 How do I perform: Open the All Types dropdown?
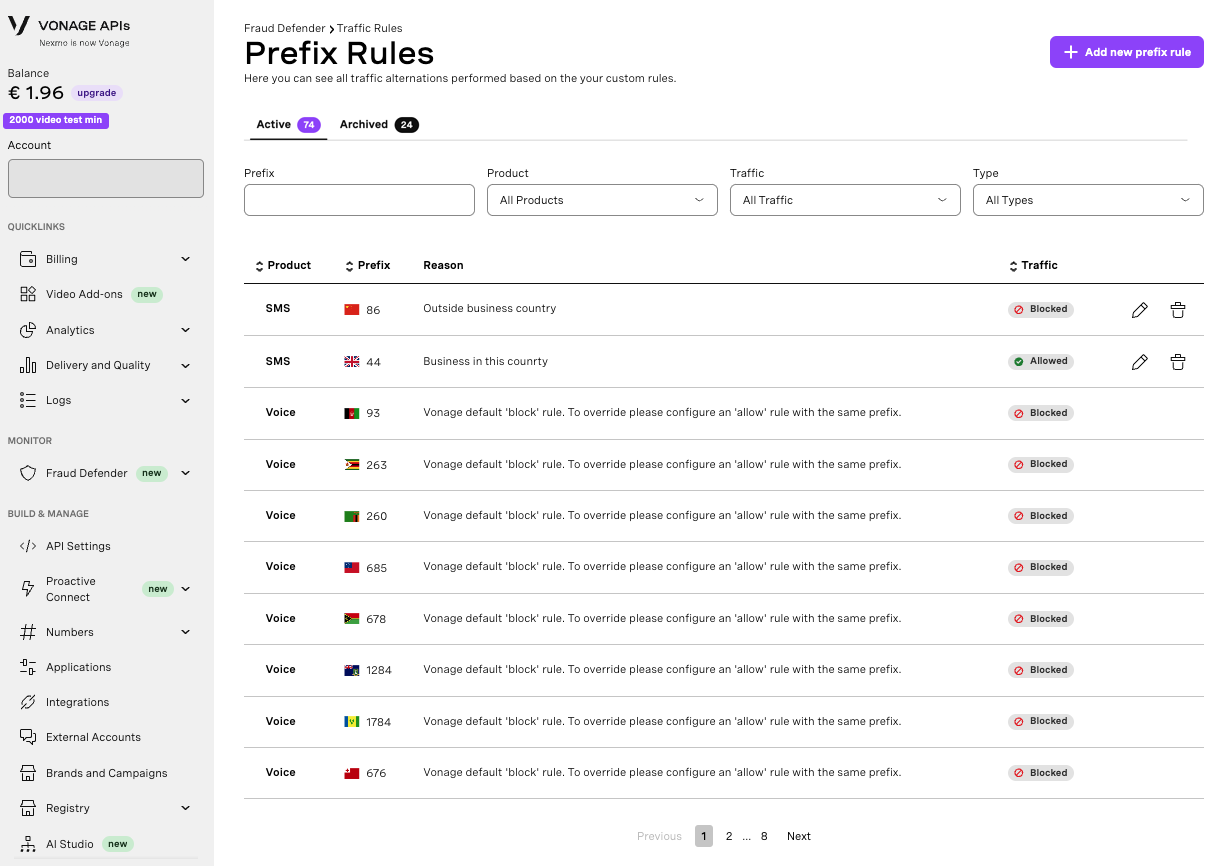(x=1088, y=200)
